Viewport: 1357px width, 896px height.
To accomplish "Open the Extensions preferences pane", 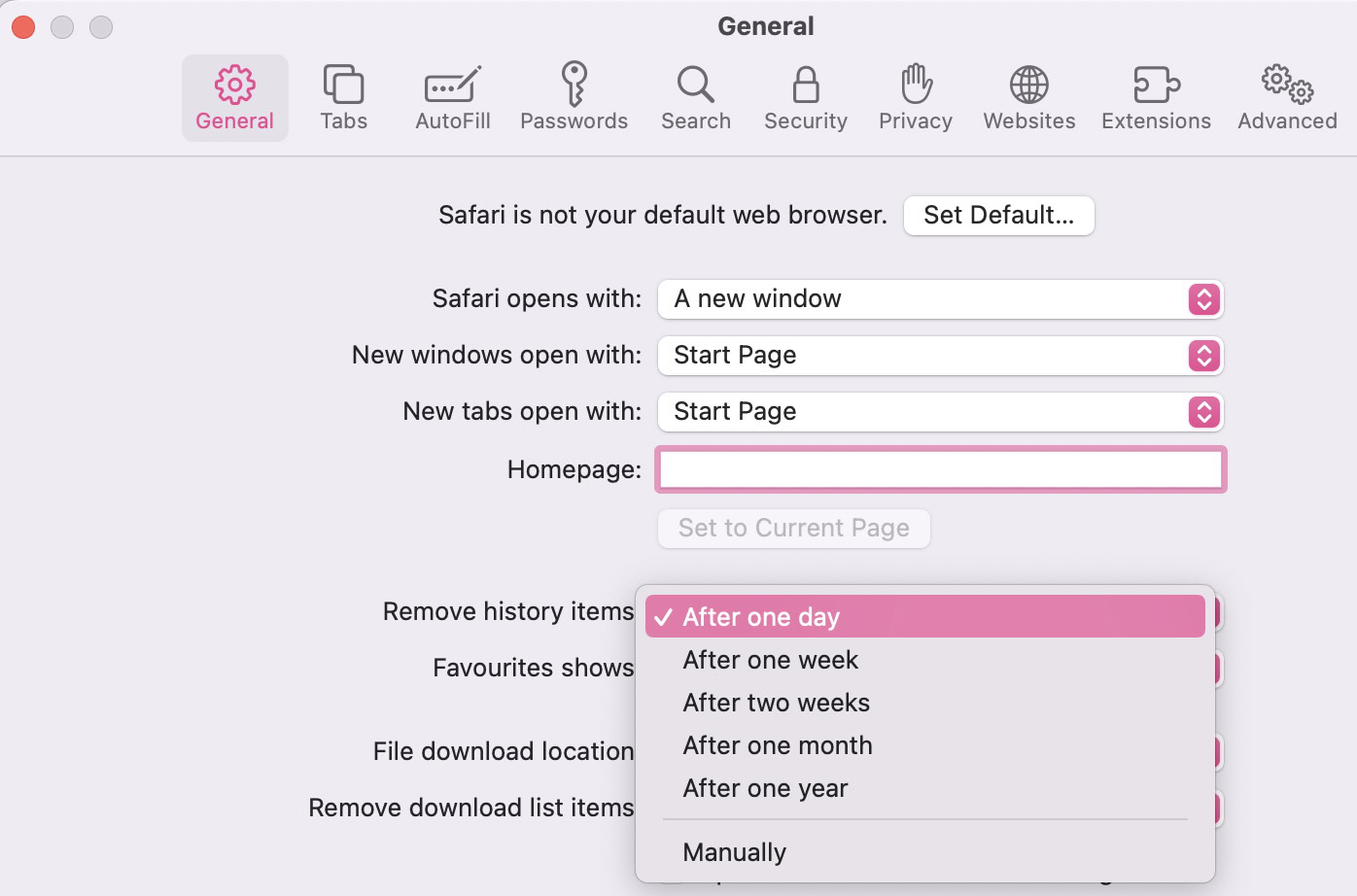I will tap(1157, 98).
